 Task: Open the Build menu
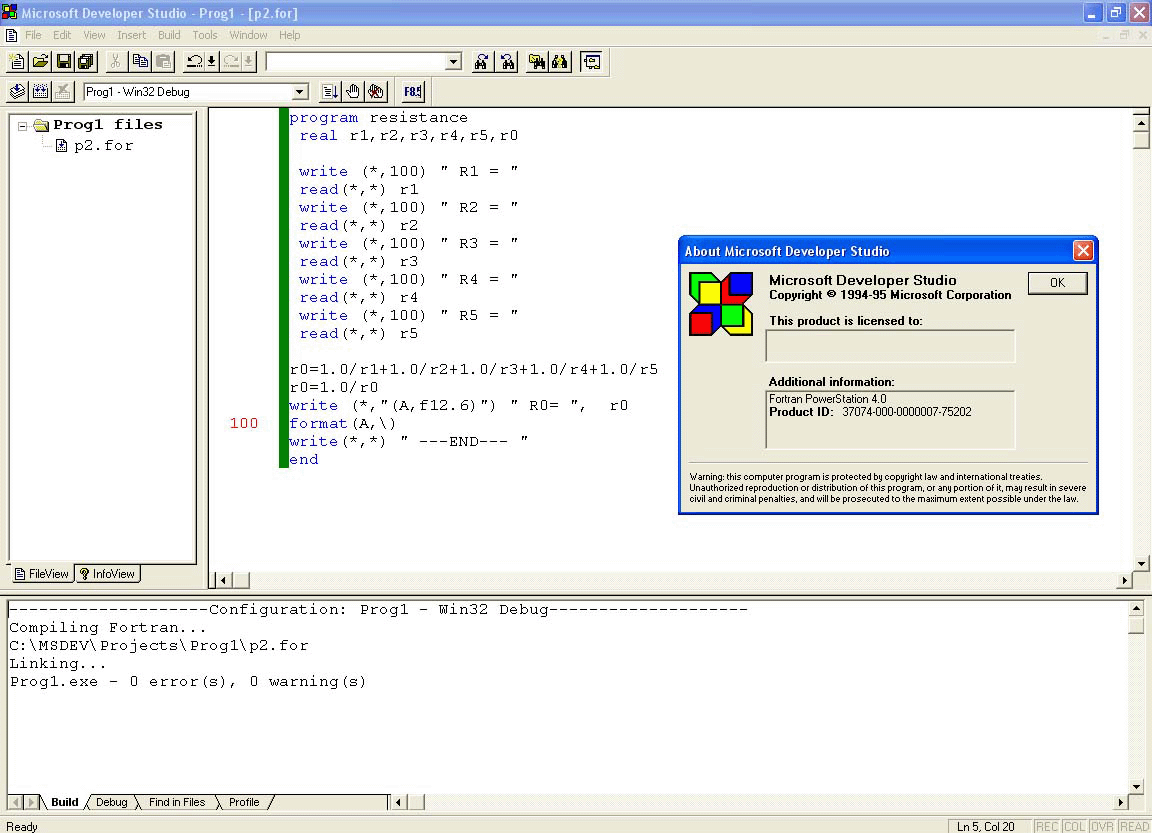(169, 35)
